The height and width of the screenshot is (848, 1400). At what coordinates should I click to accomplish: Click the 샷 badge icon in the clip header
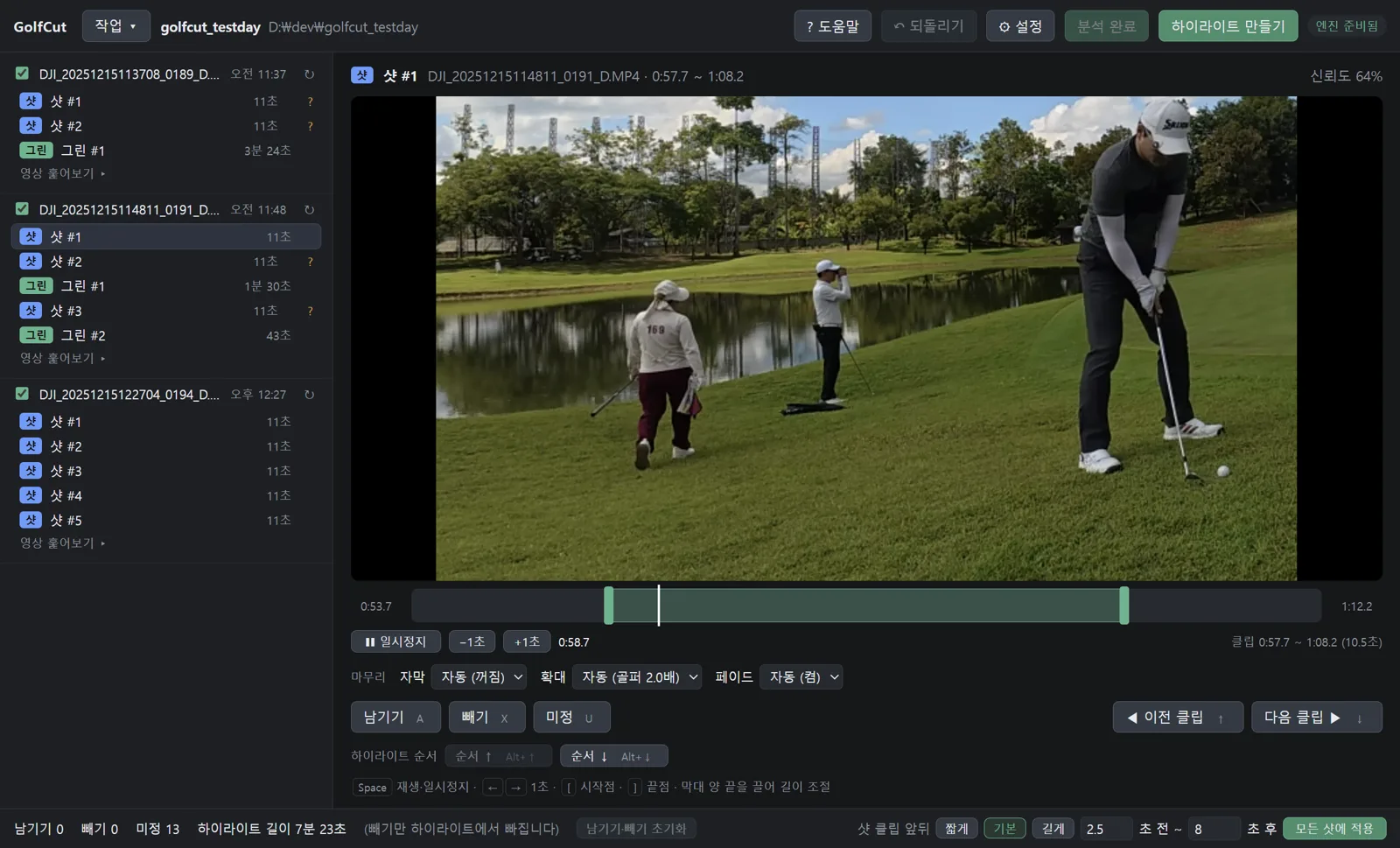362,75
